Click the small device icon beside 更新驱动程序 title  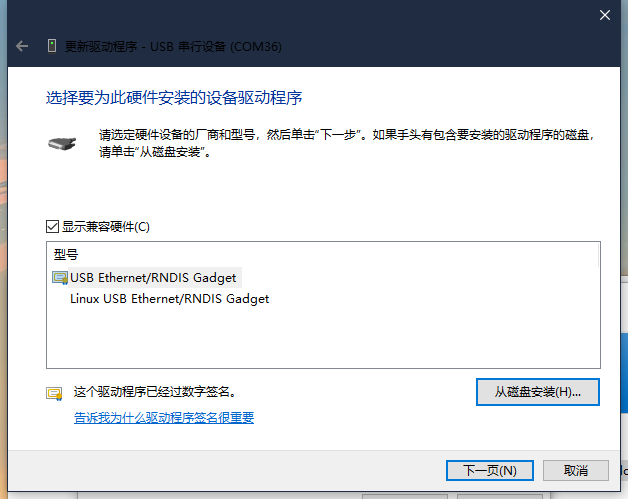point(52,46)
